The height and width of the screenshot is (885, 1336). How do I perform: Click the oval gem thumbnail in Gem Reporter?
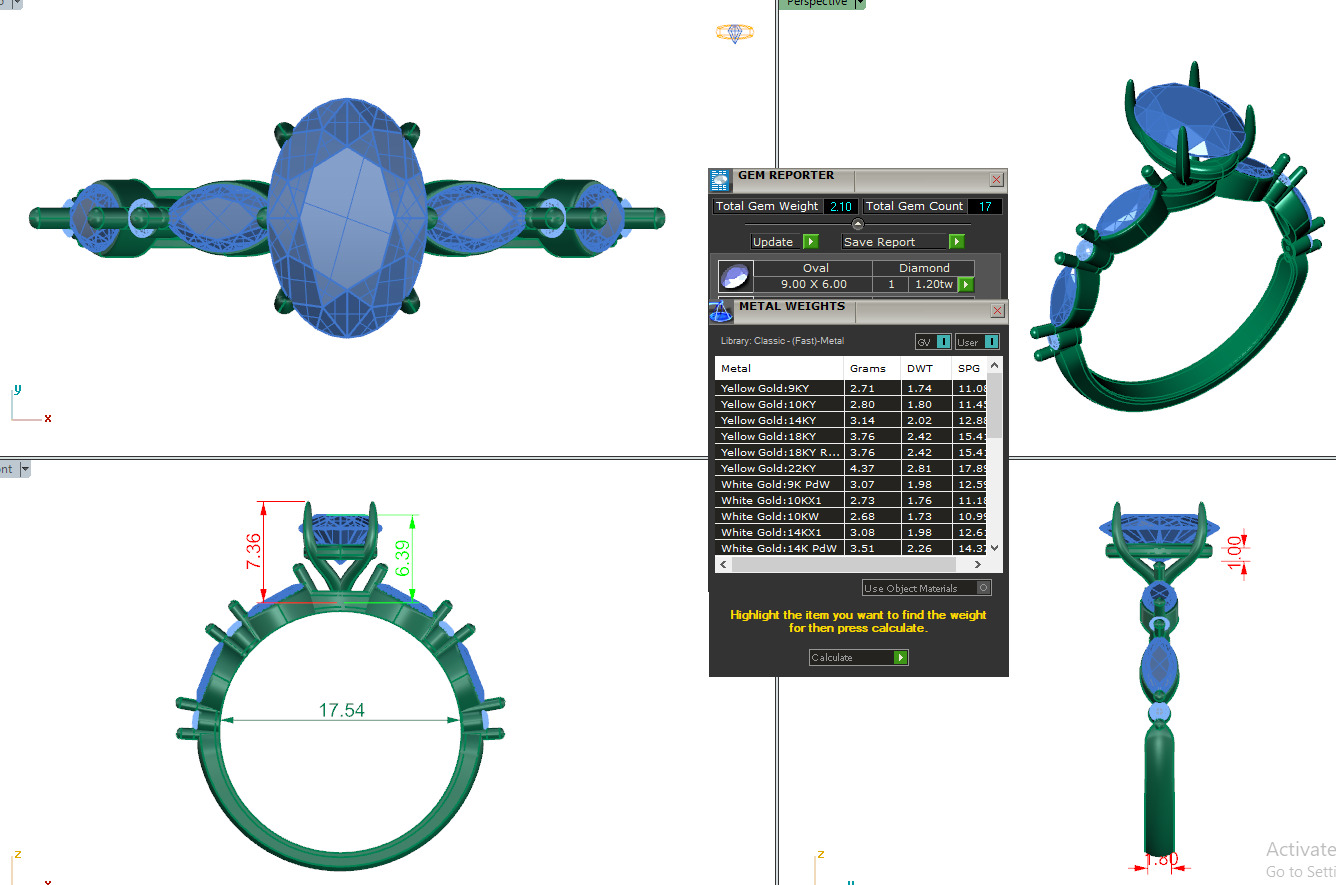pyautogui.click(x=735, y=277)
